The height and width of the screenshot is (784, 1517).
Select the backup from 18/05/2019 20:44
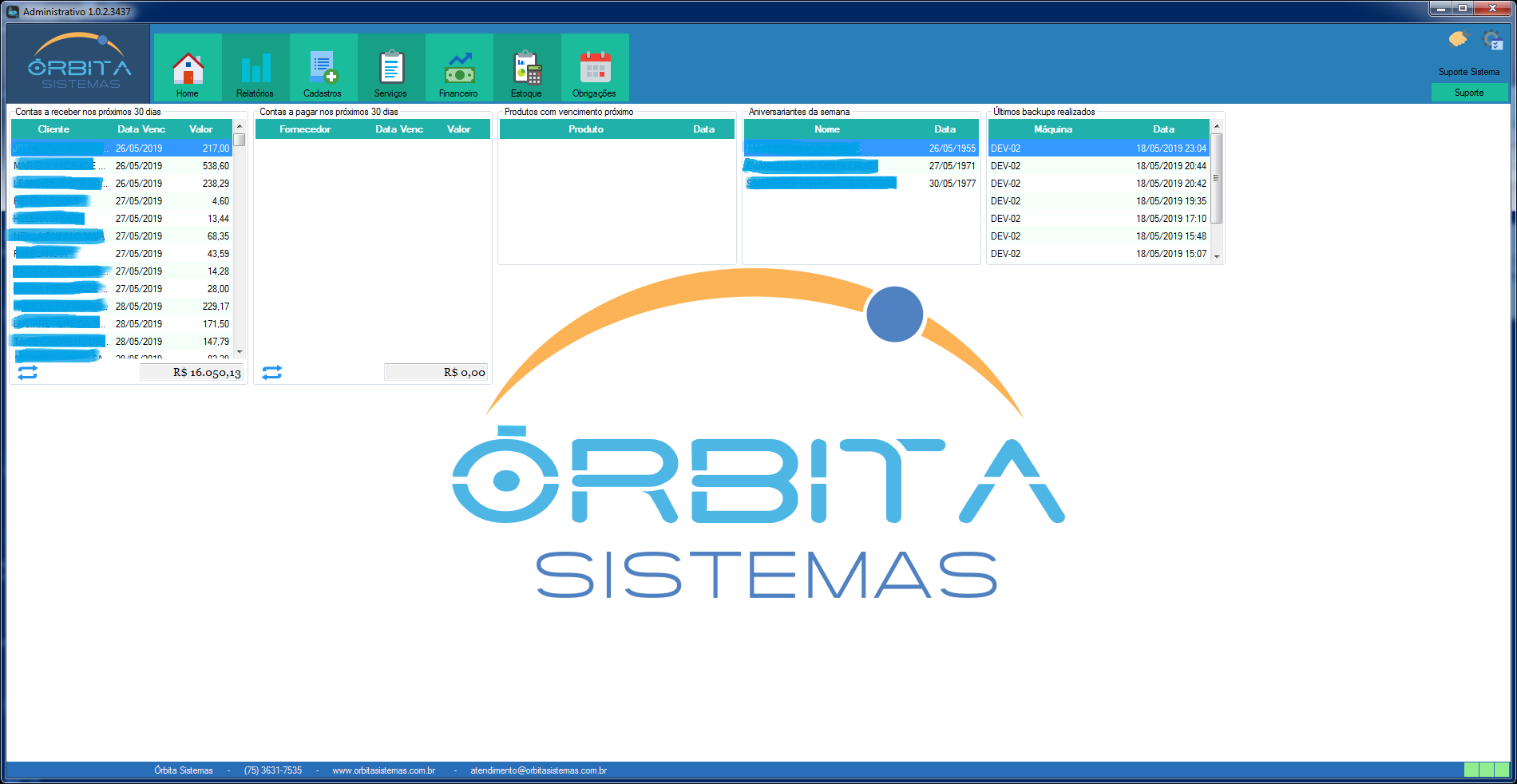1099,166
